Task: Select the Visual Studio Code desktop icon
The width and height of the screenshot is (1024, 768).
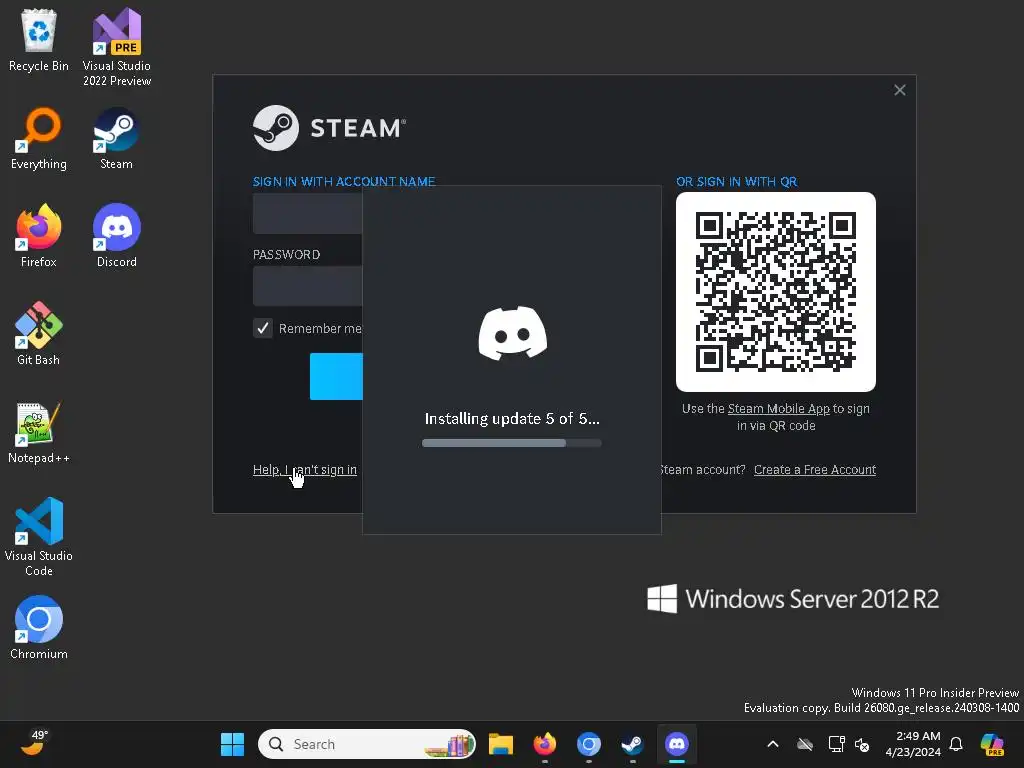Action: click(x=39, y=537)
